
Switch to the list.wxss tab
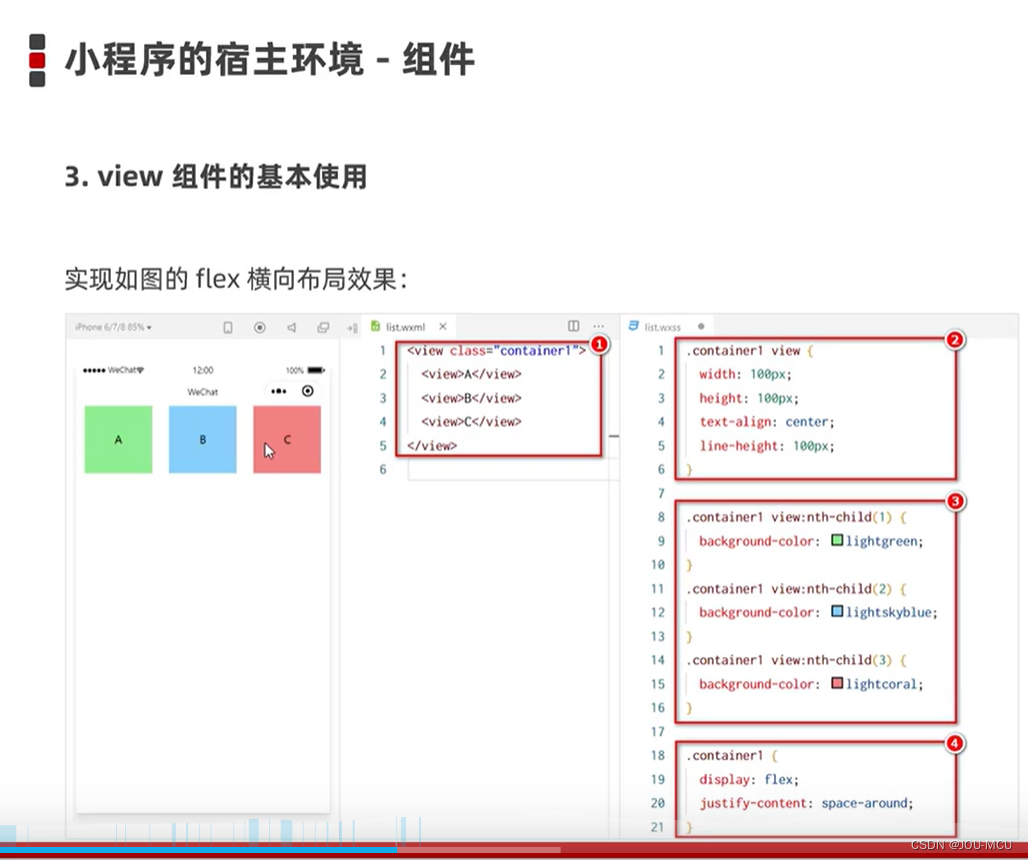667,326
